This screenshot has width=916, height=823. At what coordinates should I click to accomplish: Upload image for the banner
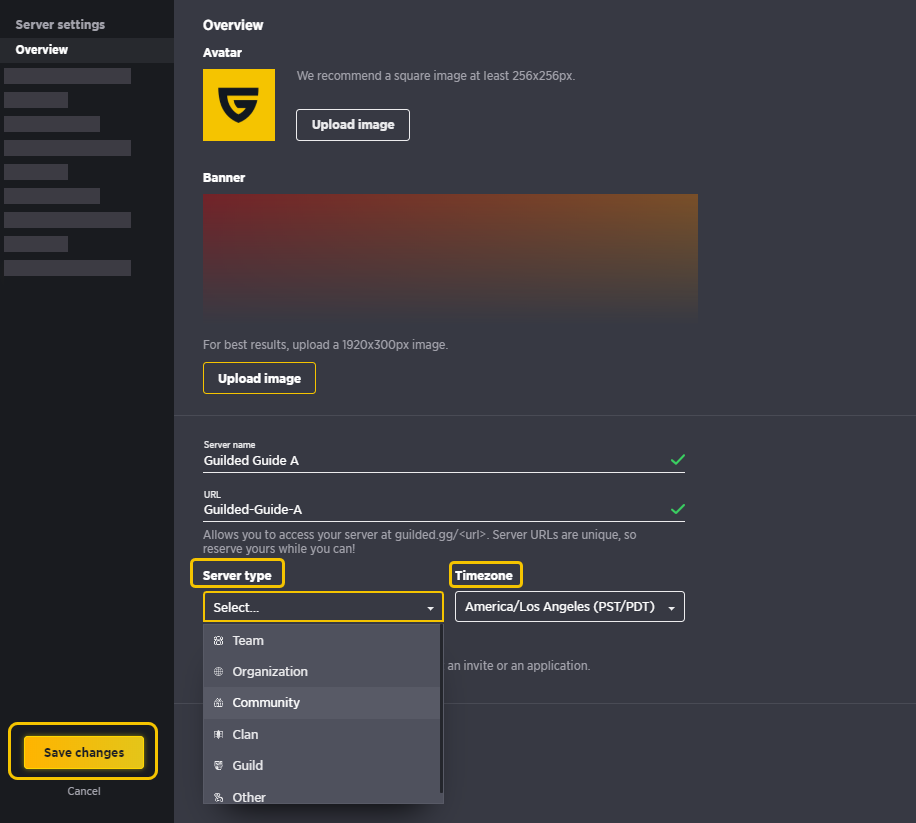[x=259, y=378]
